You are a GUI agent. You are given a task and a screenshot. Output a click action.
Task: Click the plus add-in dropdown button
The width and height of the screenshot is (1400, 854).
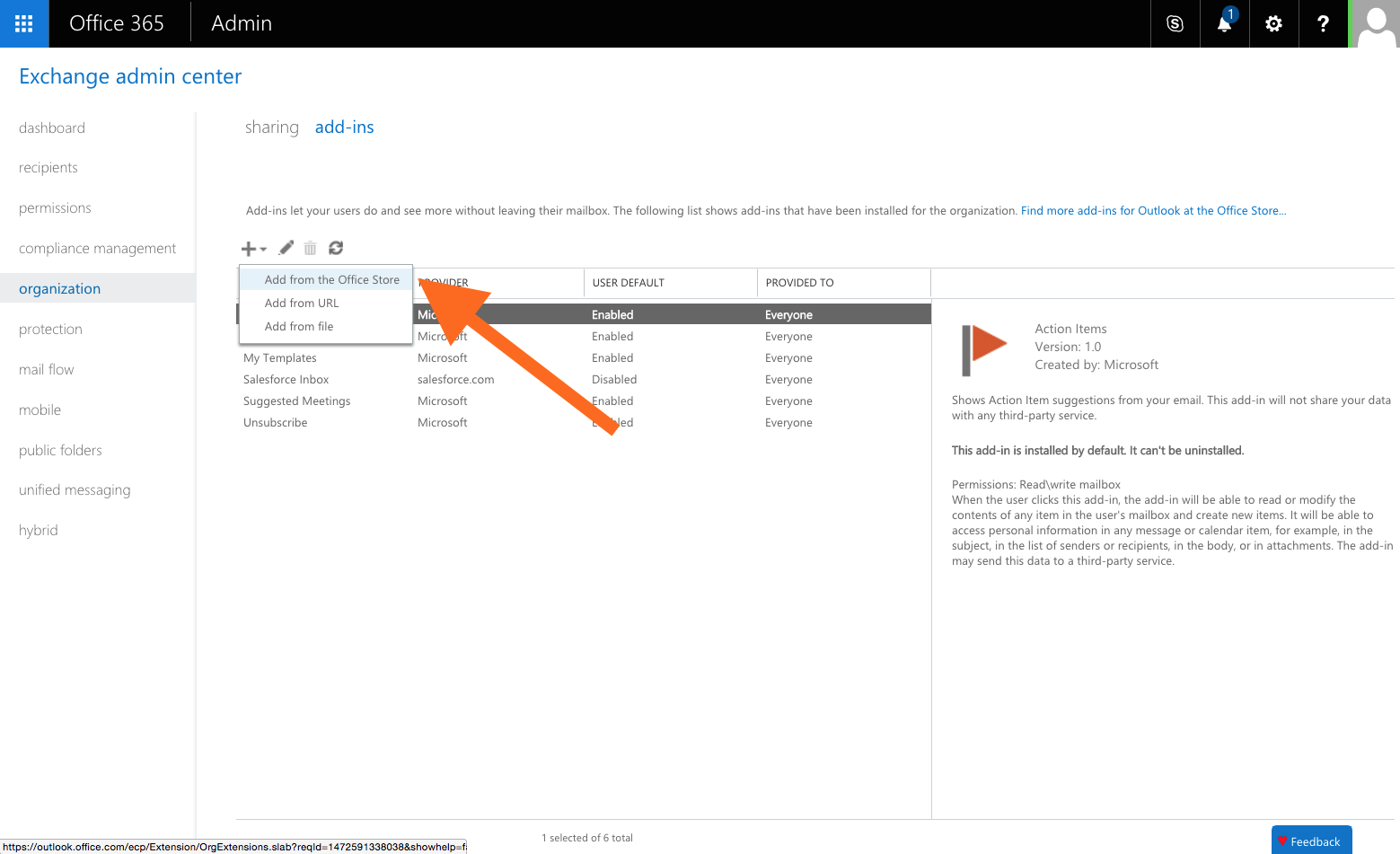[253, 249]
